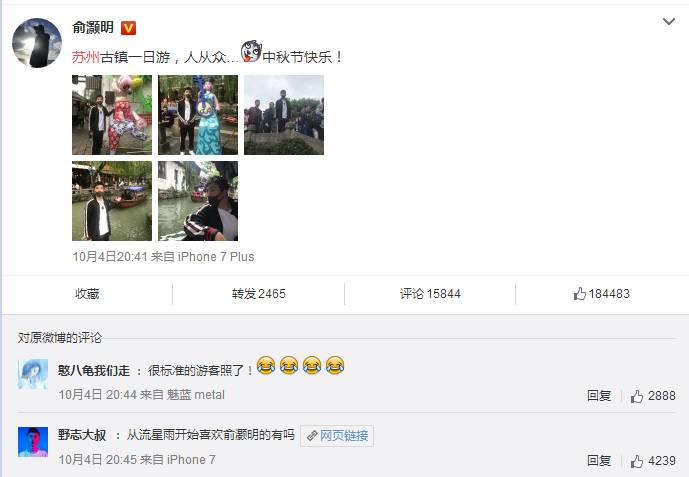Click the 收藏 tab

(x=87, y=293)
